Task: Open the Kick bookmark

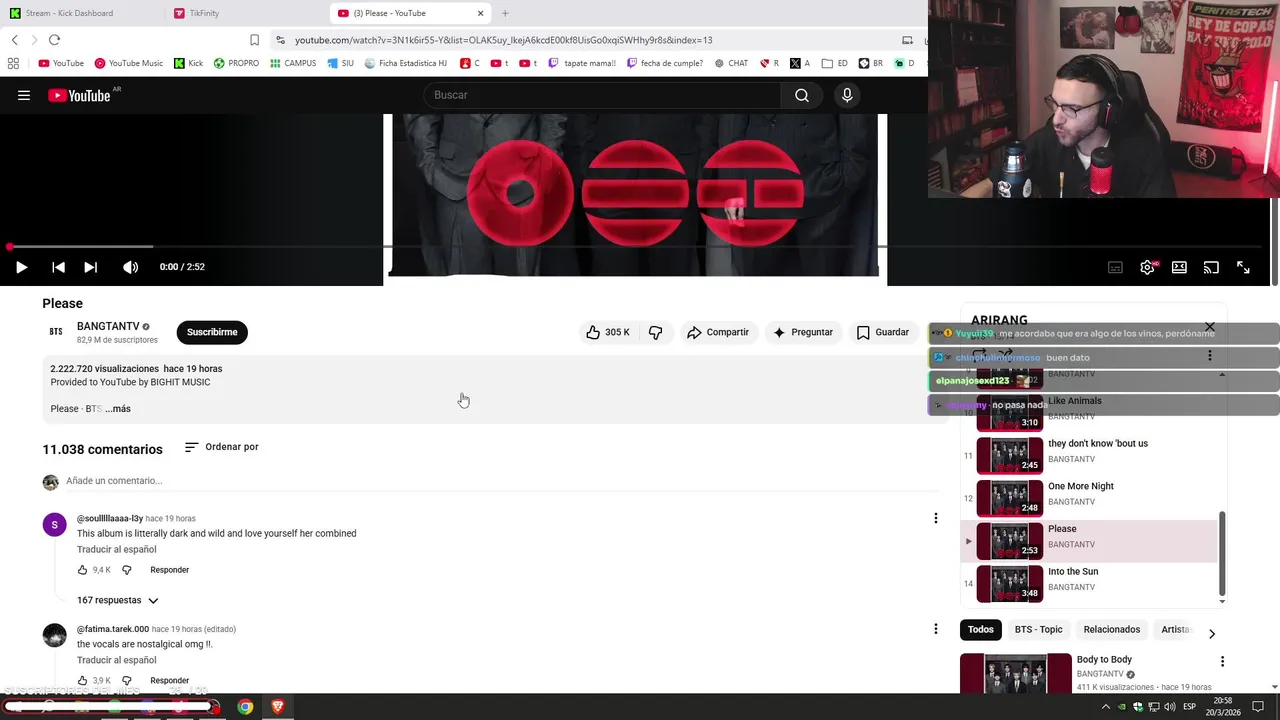Action: 188,63
